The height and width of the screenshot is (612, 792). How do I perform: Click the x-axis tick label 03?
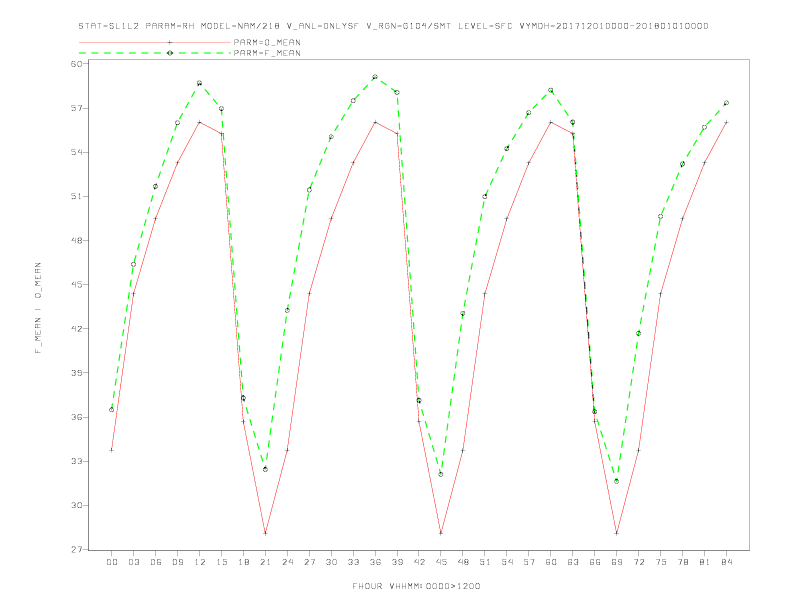(x=133, y=562)
